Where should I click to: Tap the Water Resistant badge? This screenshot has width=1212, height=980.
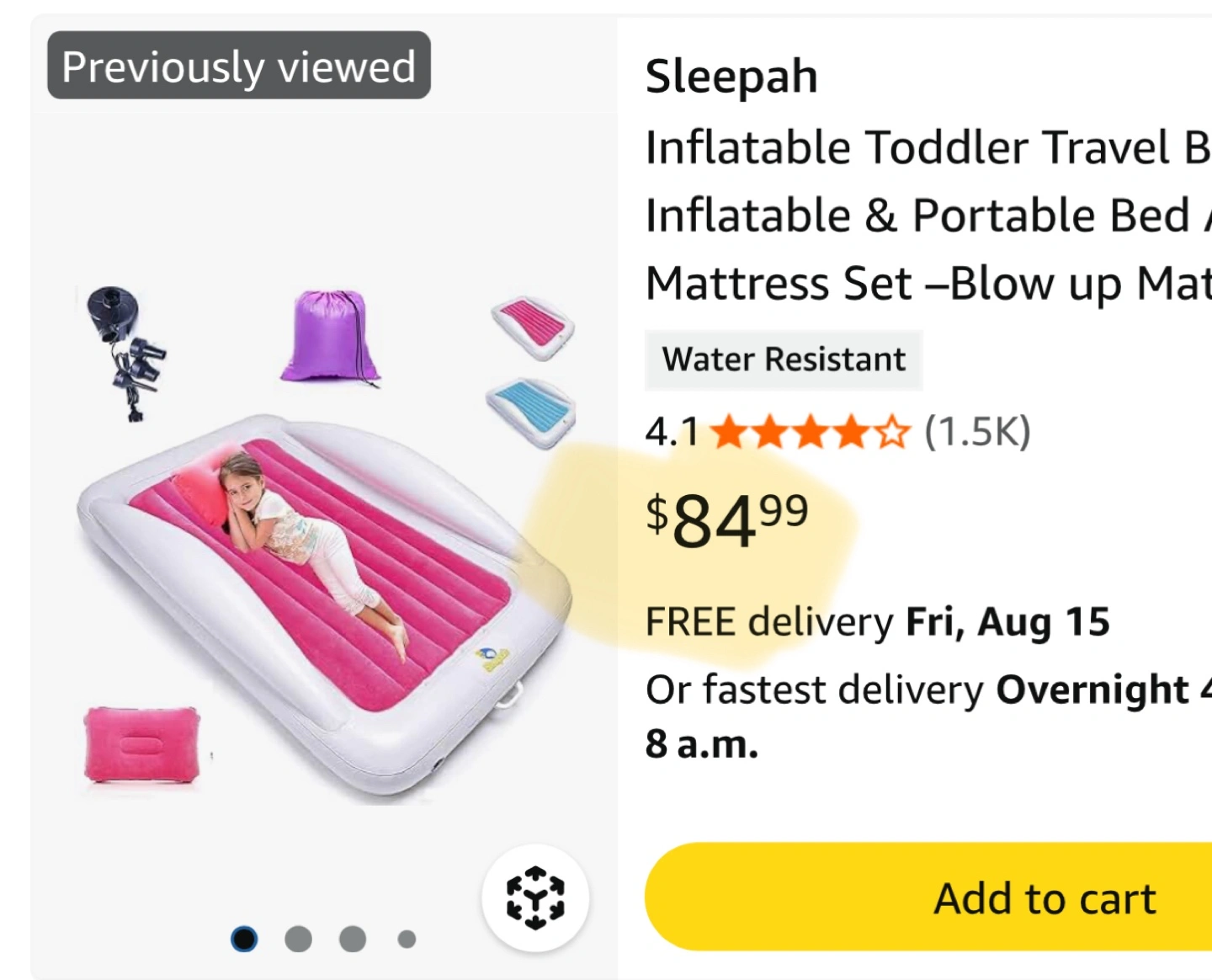(784, 360)
